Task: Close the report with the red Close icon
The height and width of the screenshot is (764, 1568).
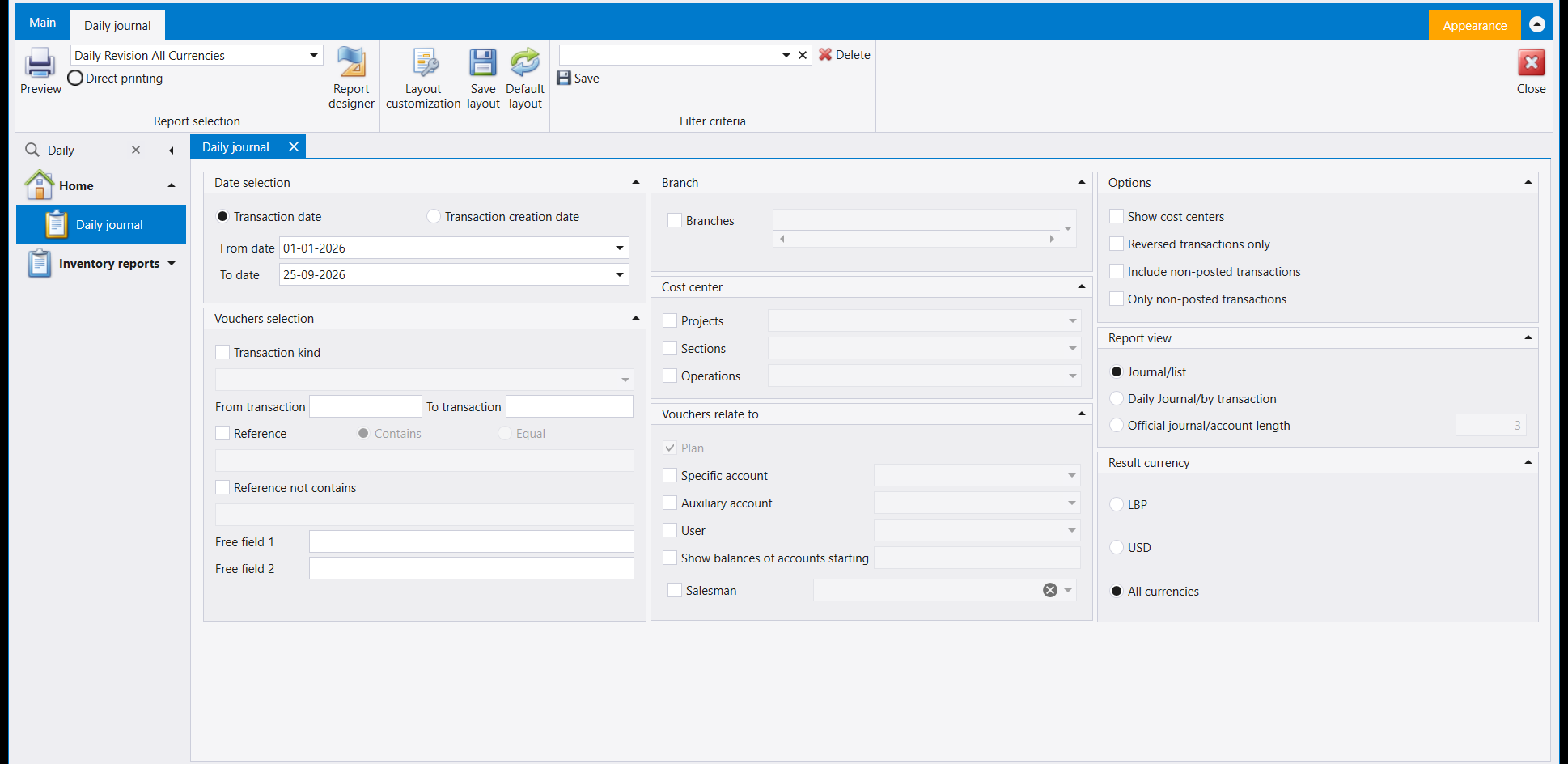Action: (1531, 63)
